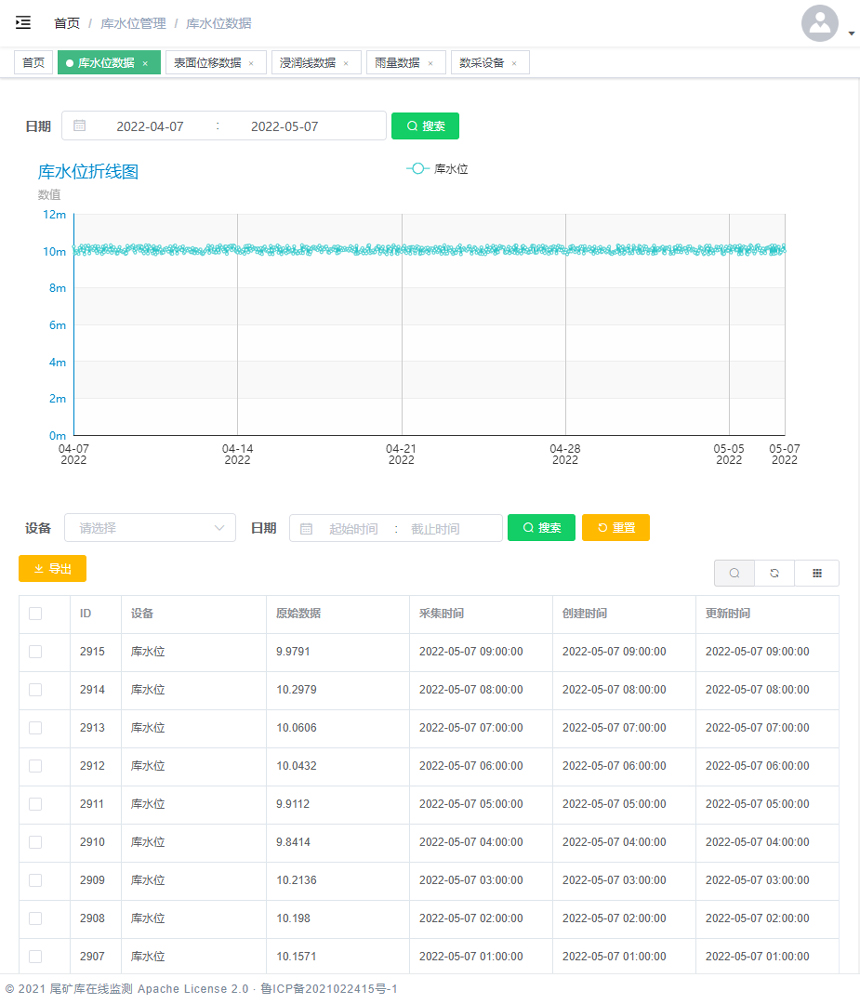Image resolution: width=860 pixels, height=1004 pixels.
Task: Toggle the 库水位 legend marker on chart
Action: coord(418,169)
